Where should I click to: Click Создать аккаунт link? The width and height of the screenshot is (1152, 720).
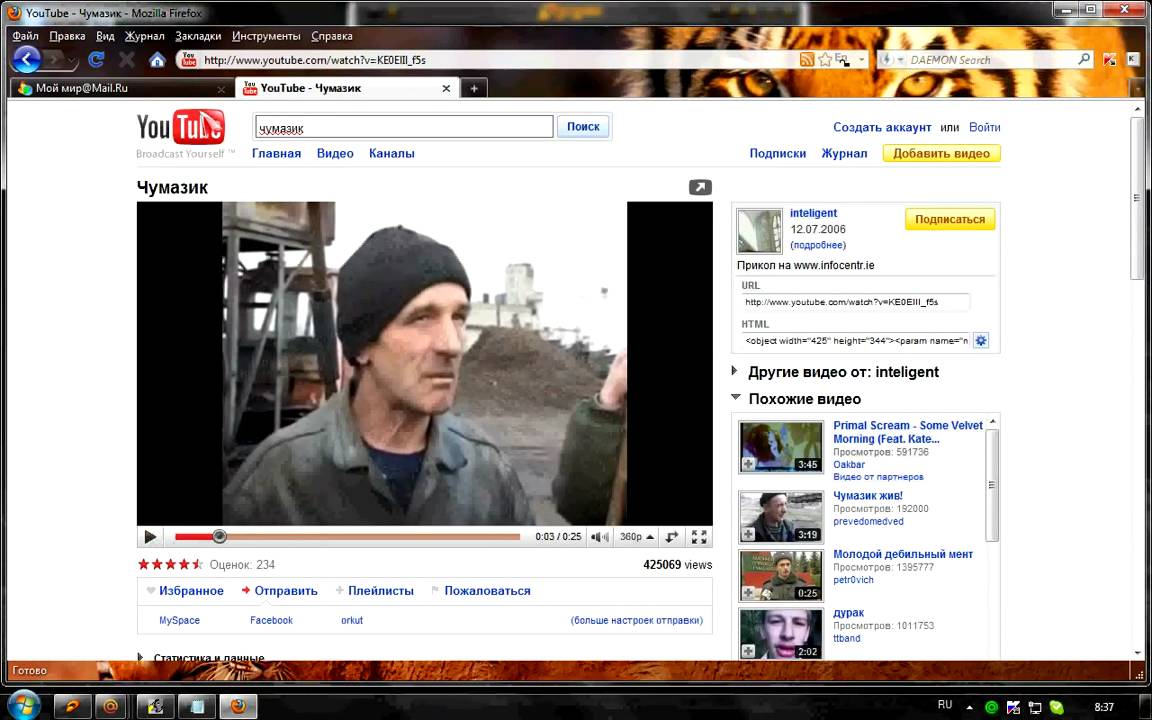[882, 127]
